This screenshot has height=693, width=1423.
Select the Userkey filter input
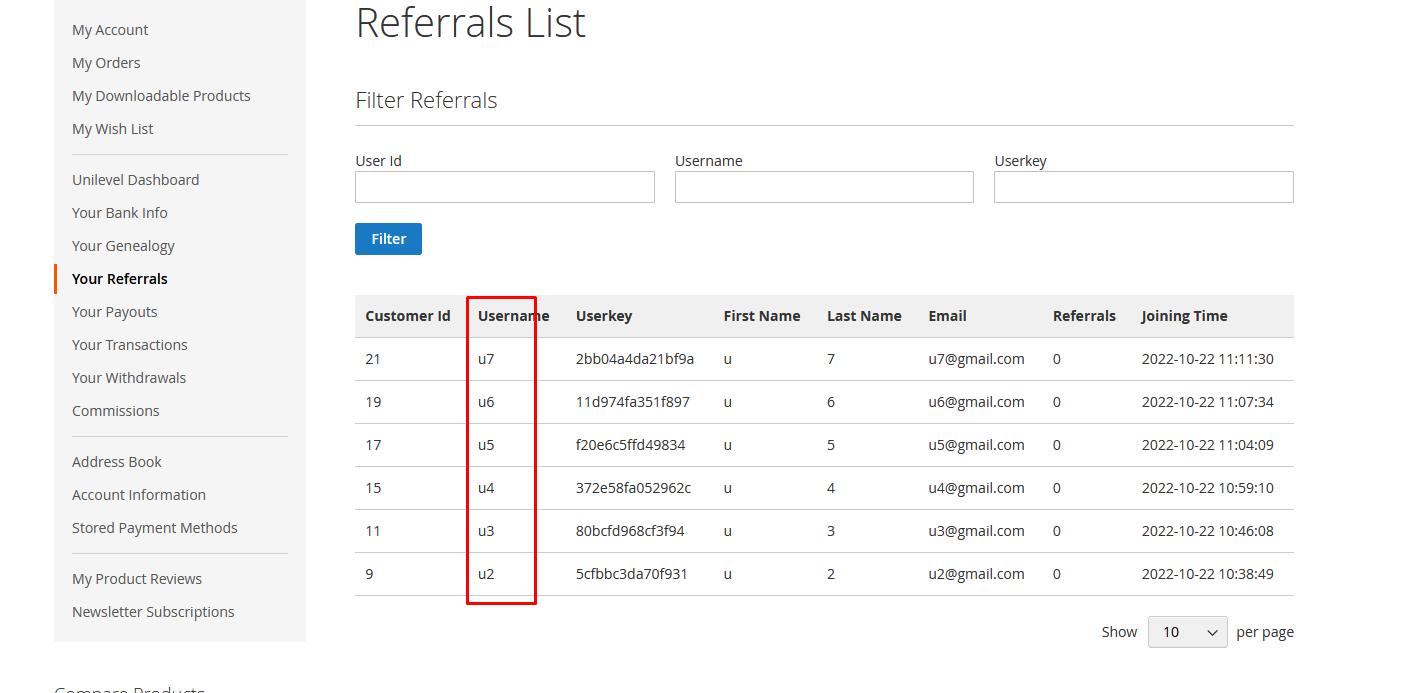click(1143, 187)
